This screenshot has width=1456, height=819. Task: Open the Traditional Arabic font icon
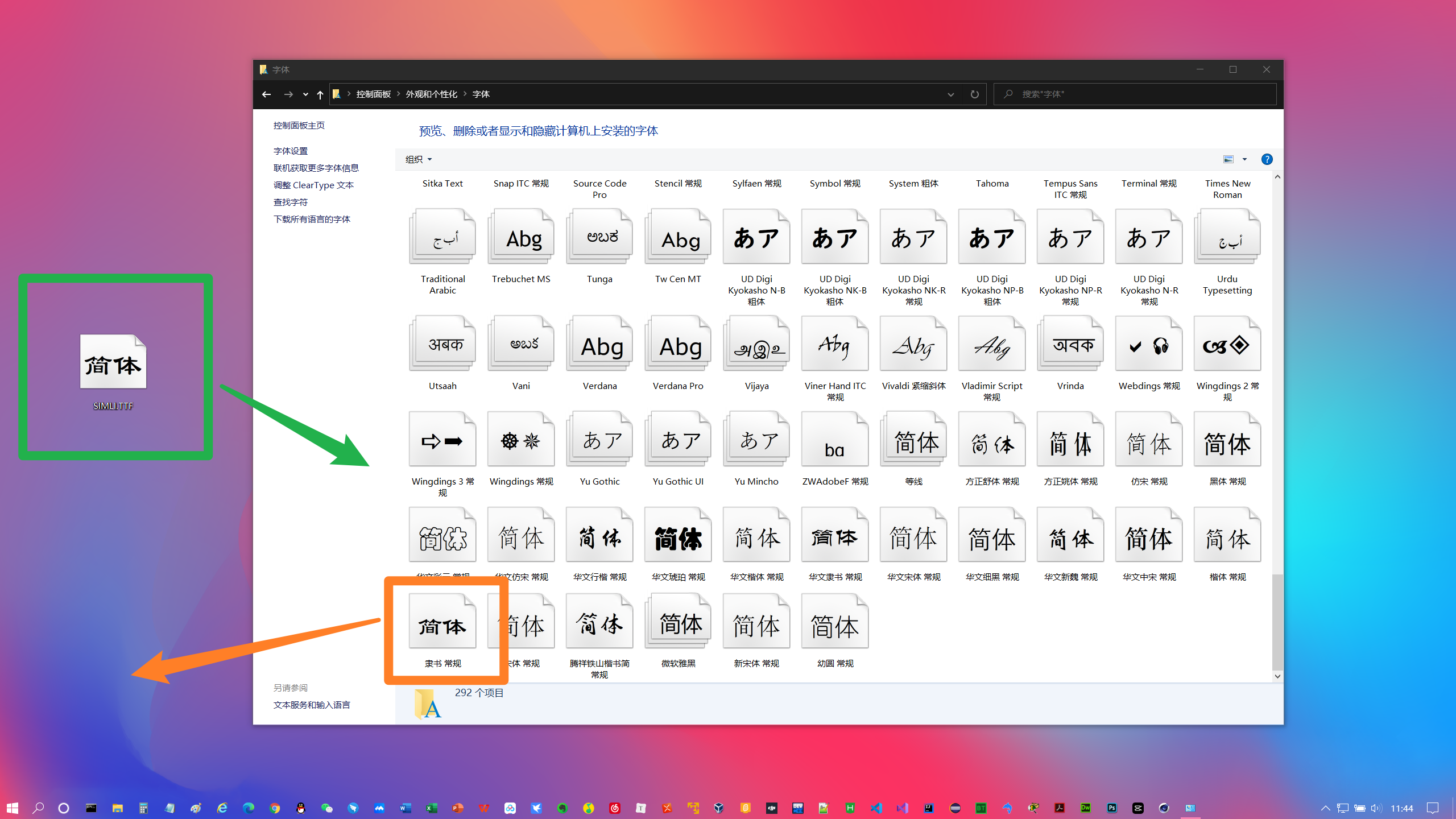pyautogui.click(x=442, y=237)
